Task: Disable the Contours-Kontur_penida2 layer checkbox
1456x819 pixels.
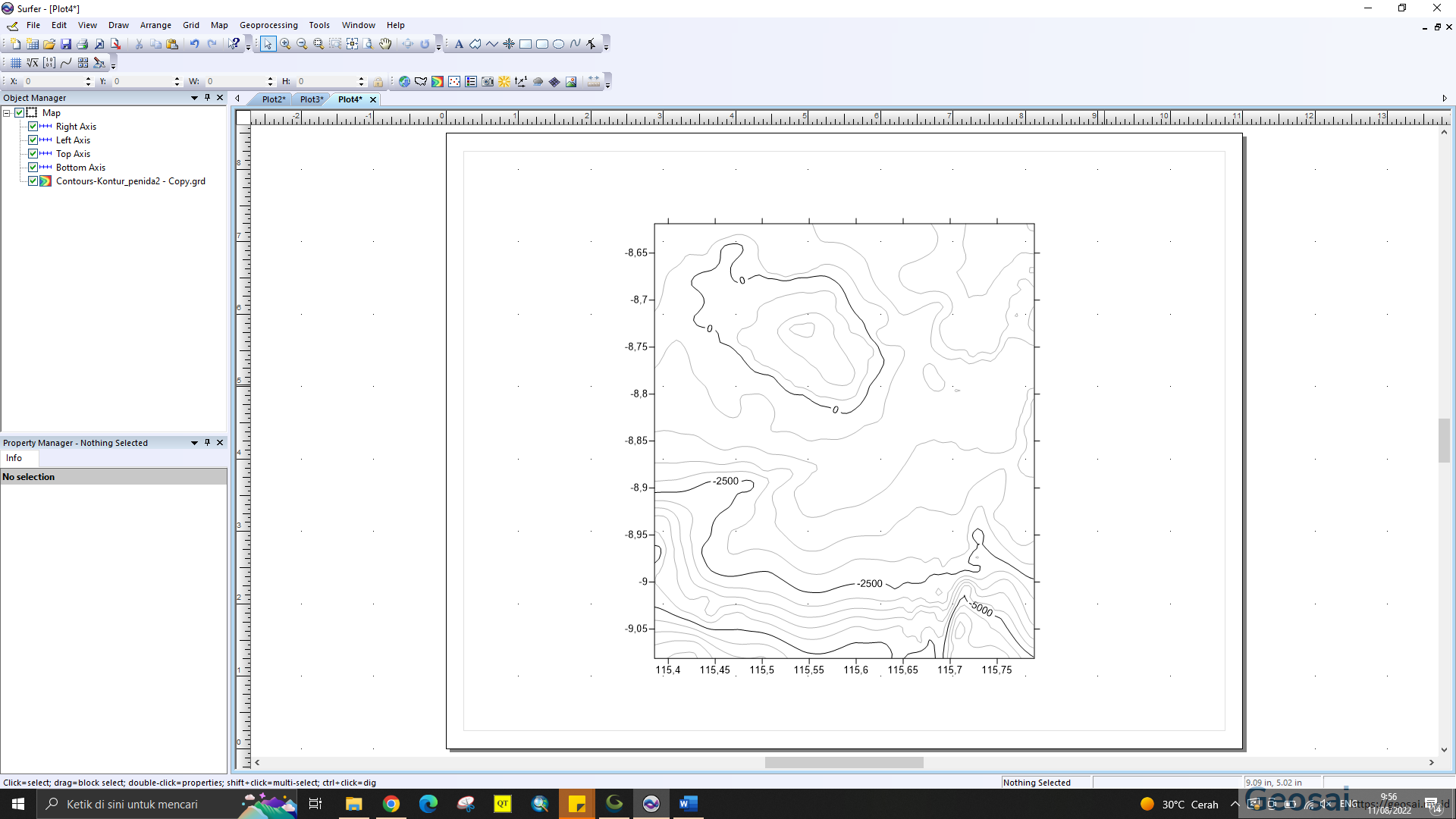Action: (x=33, y=180)
